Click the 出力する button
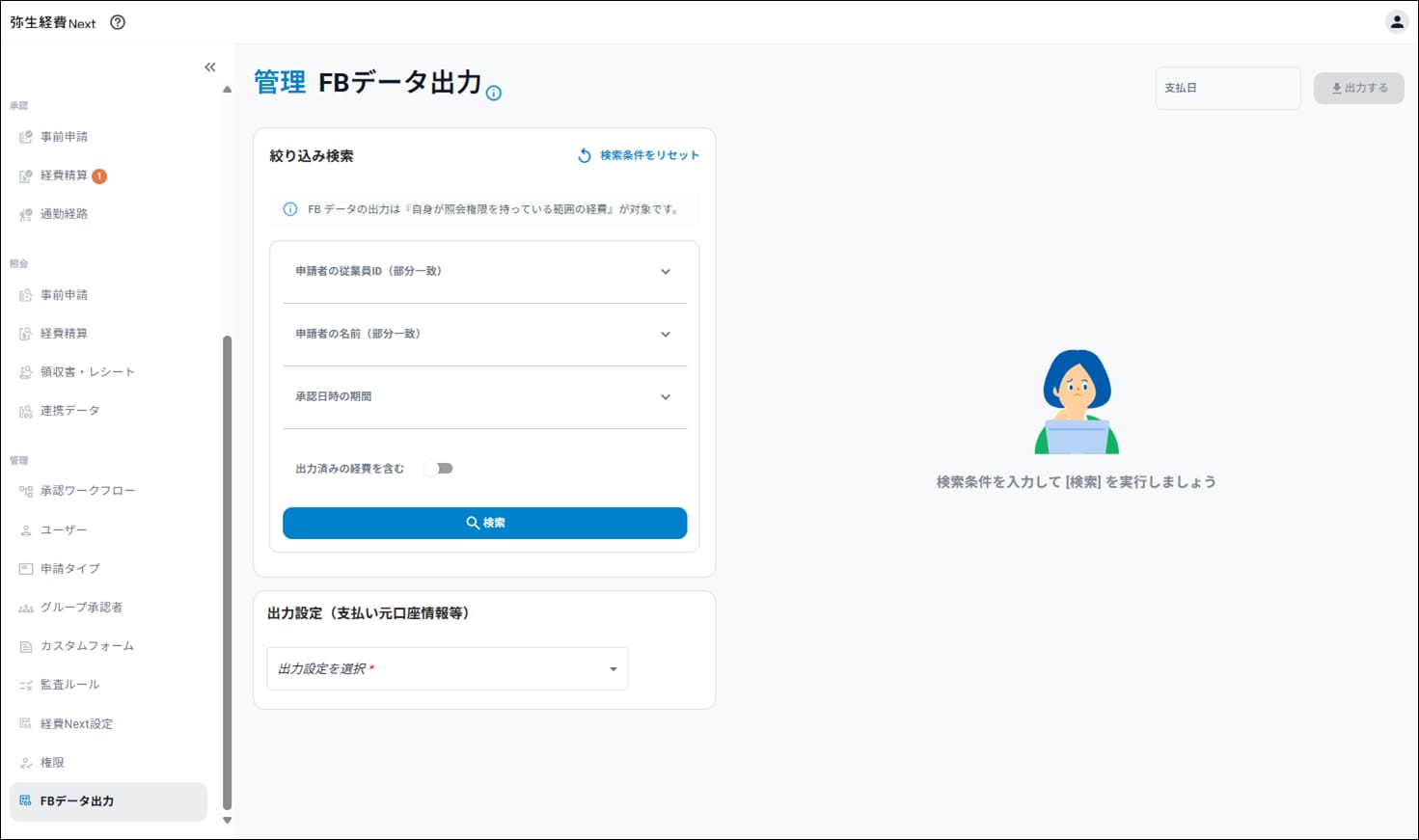The image size is (1419, 840). coord(1358,88)
